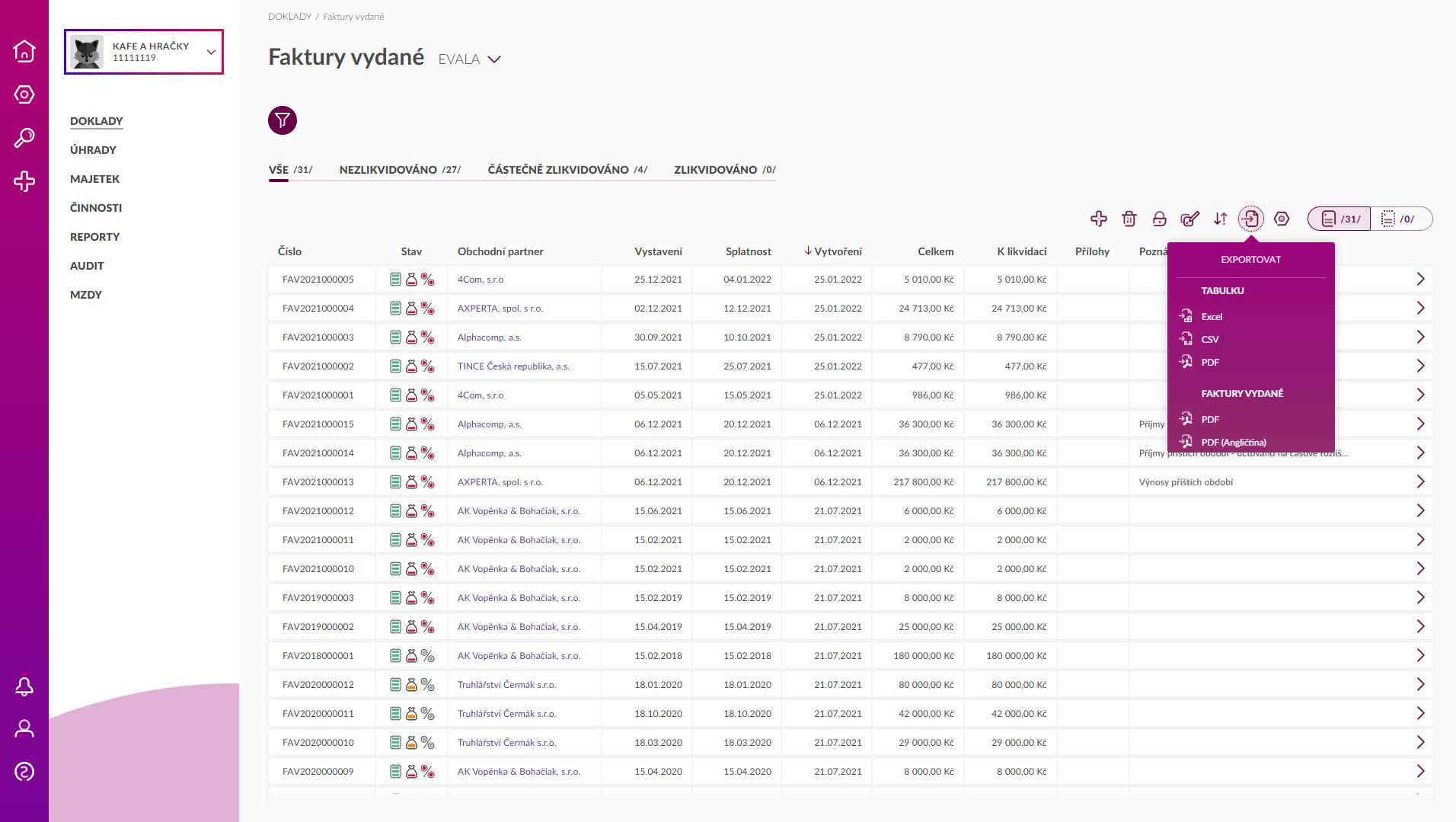This screenshot has width=1456, height=822.
Task: Open detail arrow of FAV2021000012 row
Action: 1420,511
